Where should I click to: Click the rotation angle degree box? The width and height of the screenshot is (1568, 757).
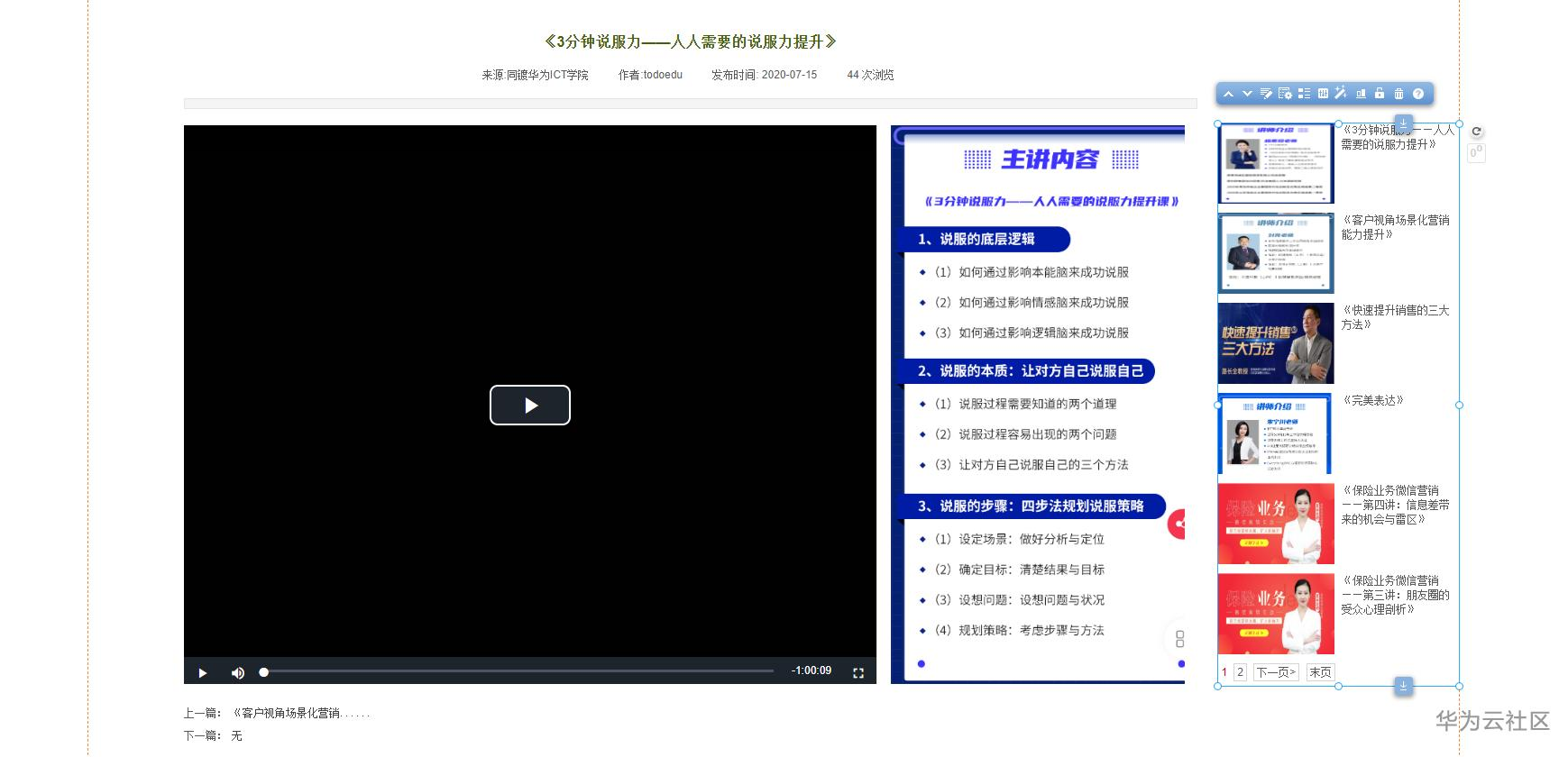[x=1476, y=152]
